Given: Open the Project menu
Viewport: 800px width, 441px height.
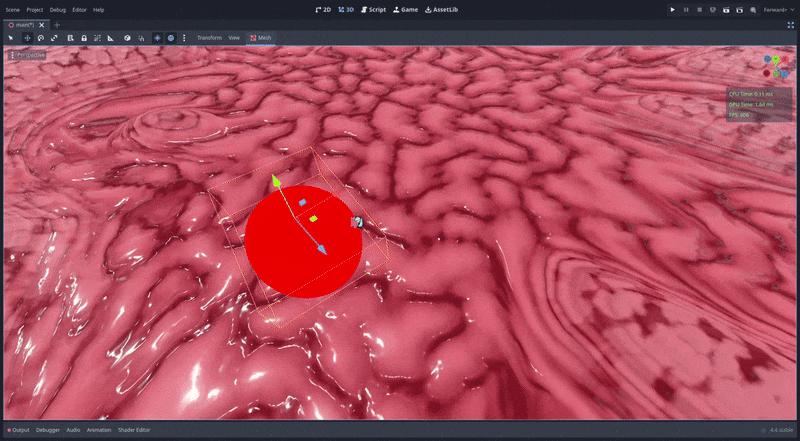Looking at the screenshot, I should 35,9.
